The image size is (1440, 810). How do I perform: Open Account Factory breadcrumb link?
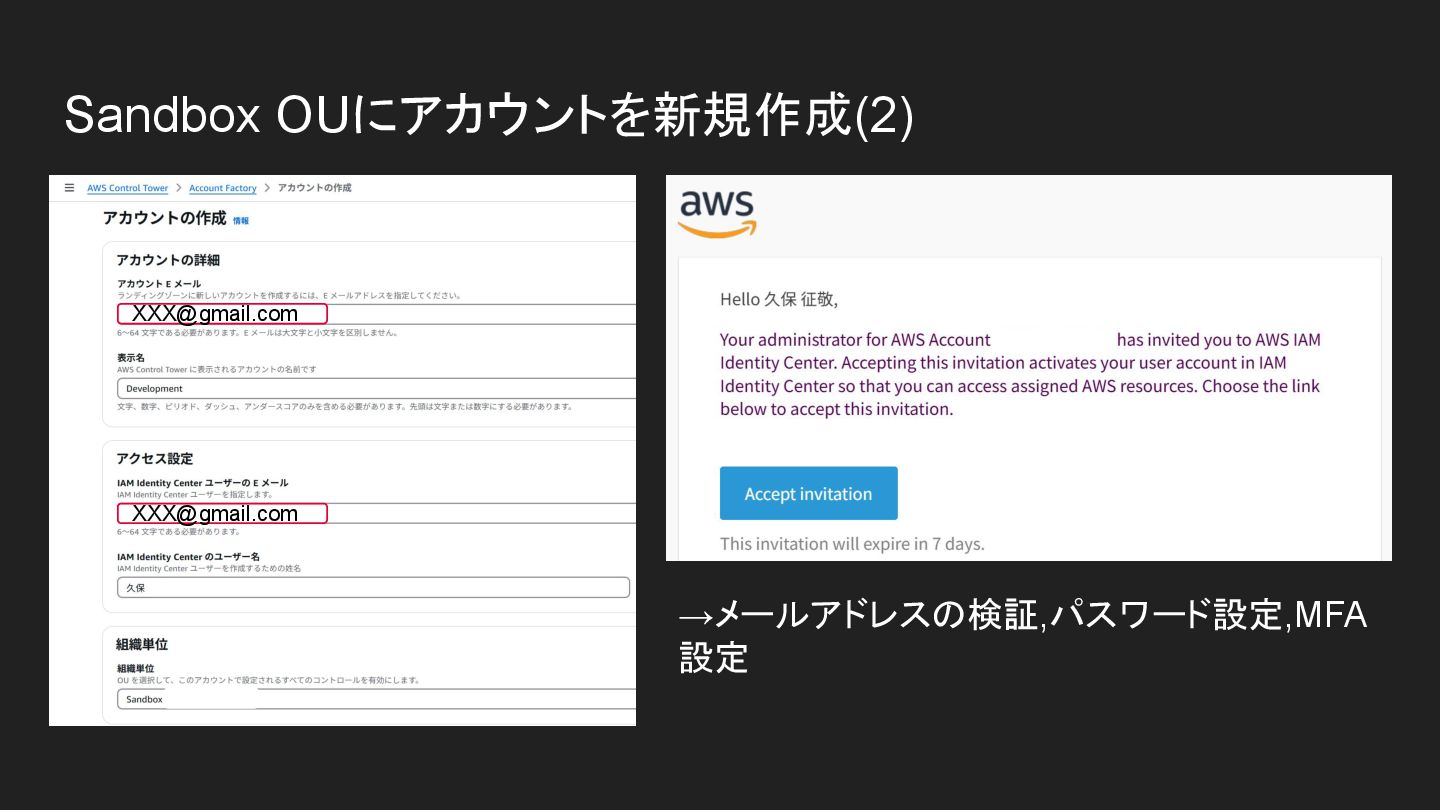[x=222, y=188]
